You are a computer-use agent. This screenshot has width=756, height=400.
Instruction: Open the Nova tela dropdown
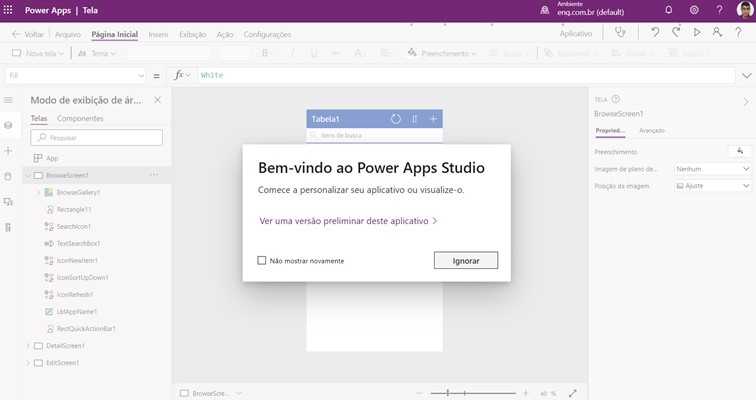click(x=38, y=53)
